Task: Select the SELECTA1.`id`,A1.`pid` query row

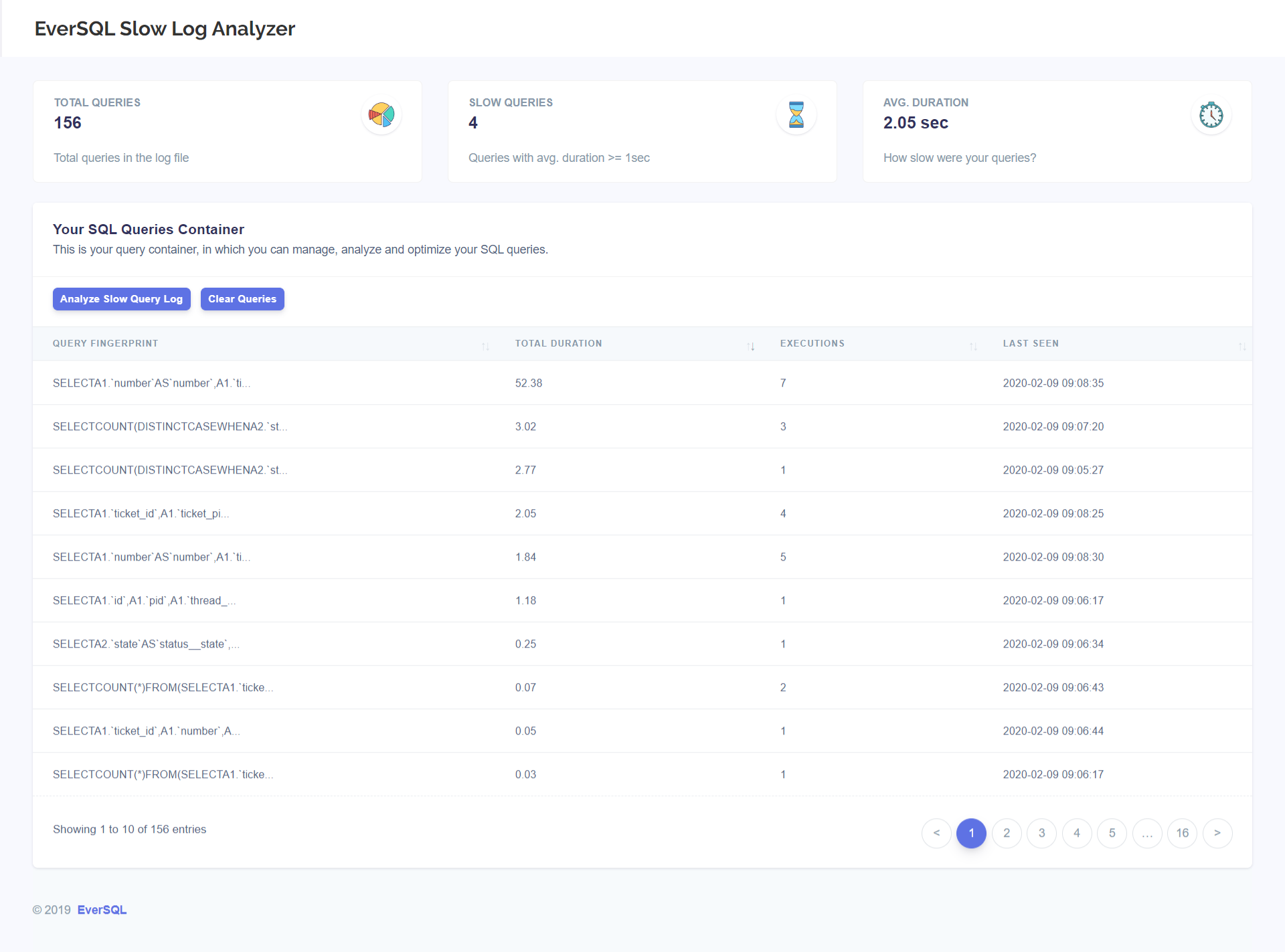Action: click(x=144, y=601)
